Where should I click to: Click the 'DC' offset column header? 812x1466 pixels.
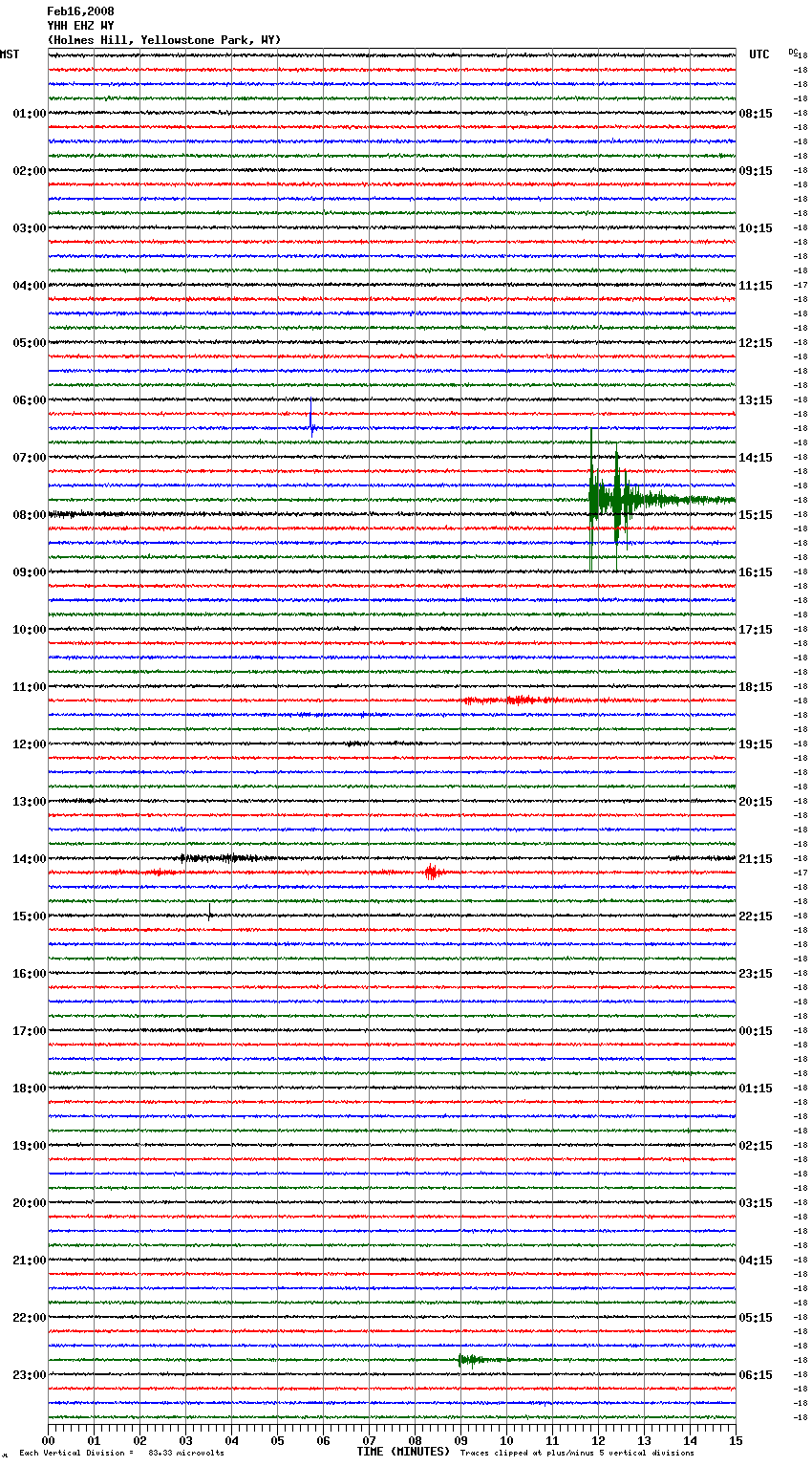pos(793,52)
